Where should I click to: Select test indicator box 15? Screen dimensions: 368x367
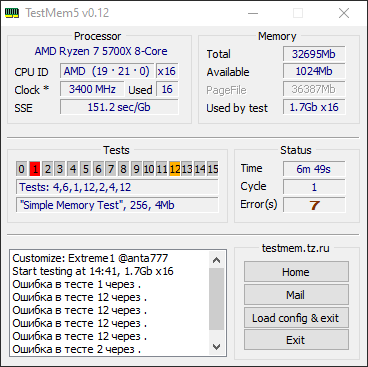pyautogui.click(x=213, y=169)
